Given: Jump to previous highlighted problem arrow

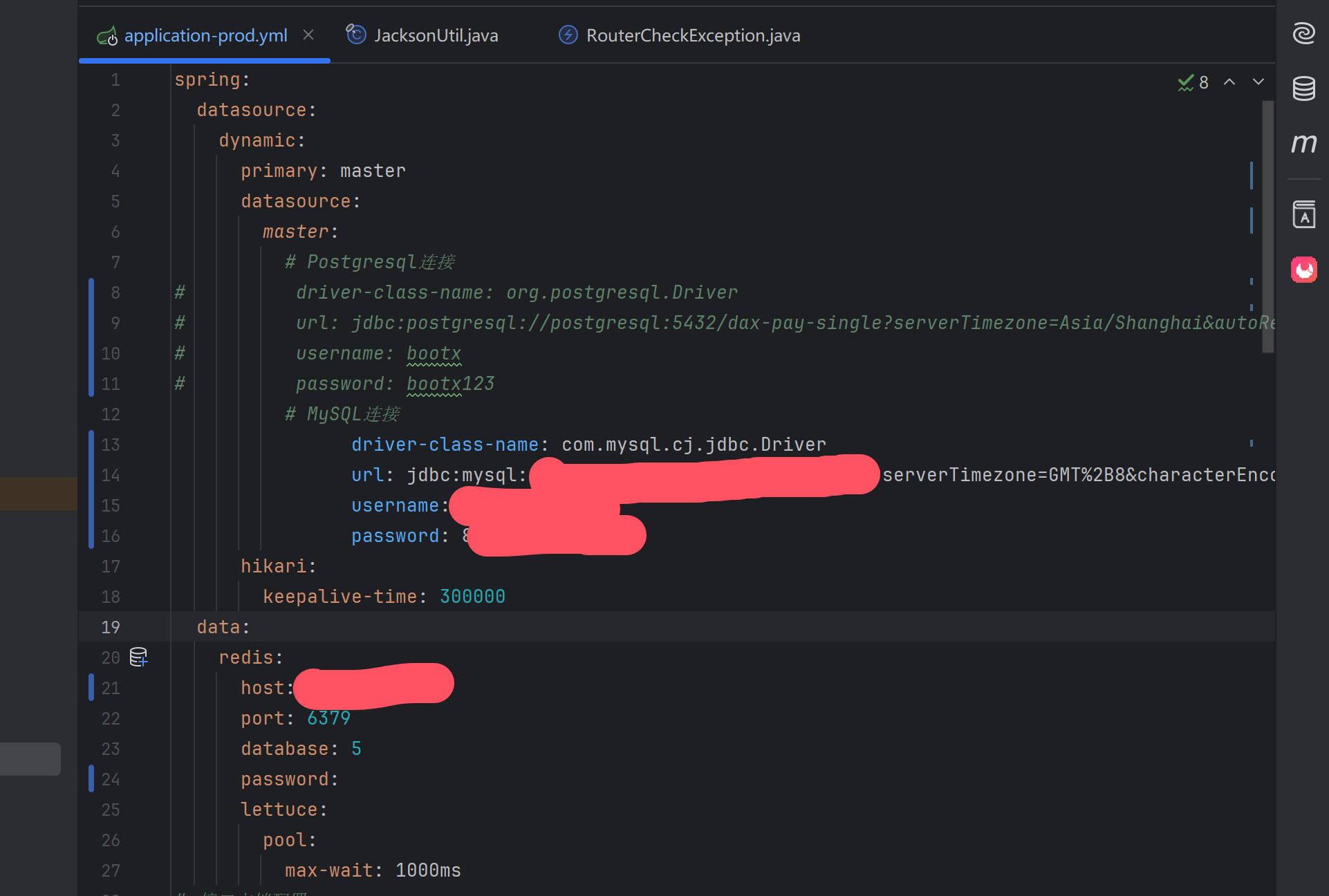Looking at the screenshot, I should point(1229,82).
